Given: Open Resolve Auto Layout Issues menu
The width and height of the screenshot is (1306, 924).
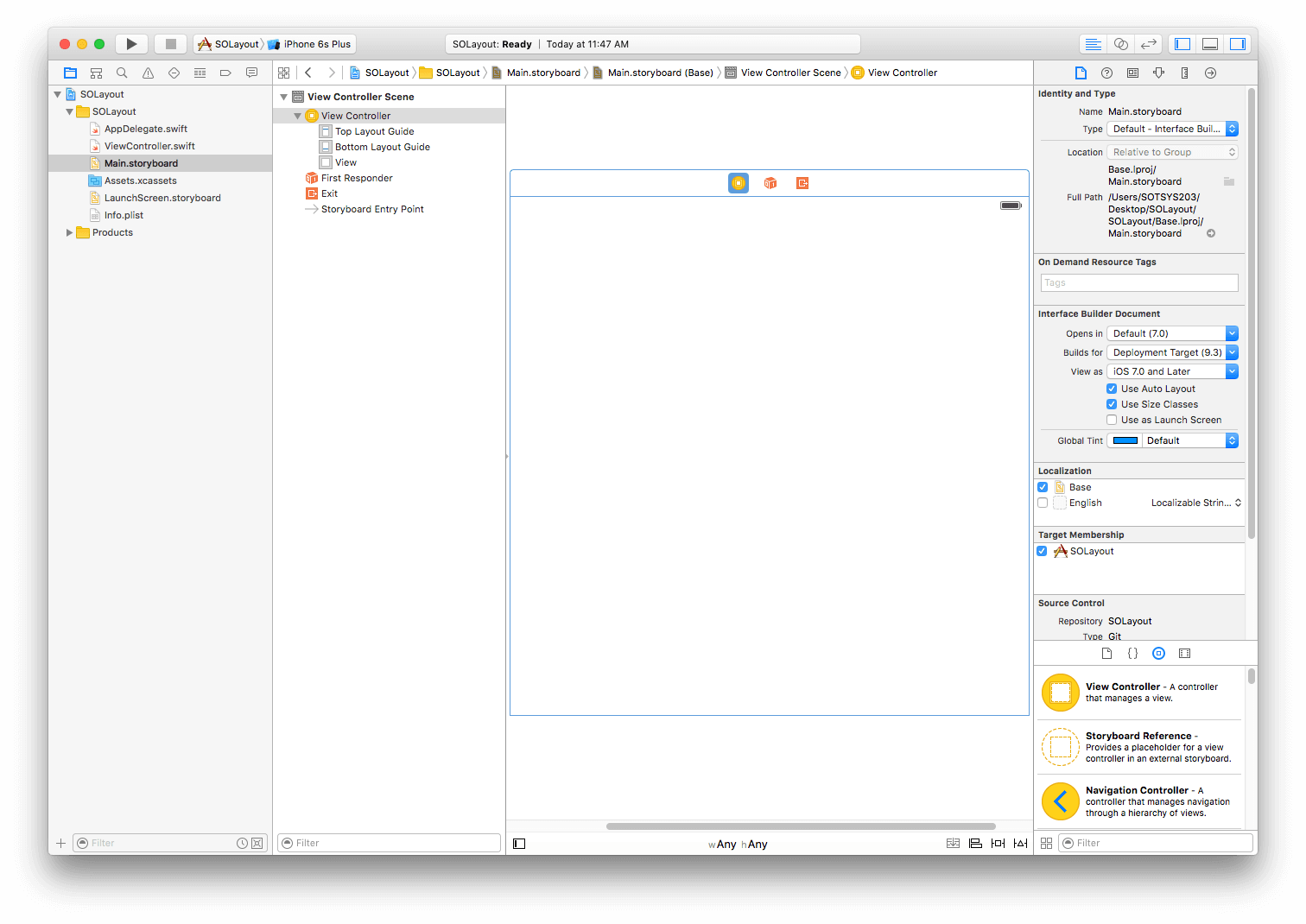Looking at the screenshot, I should point(1020,844).
